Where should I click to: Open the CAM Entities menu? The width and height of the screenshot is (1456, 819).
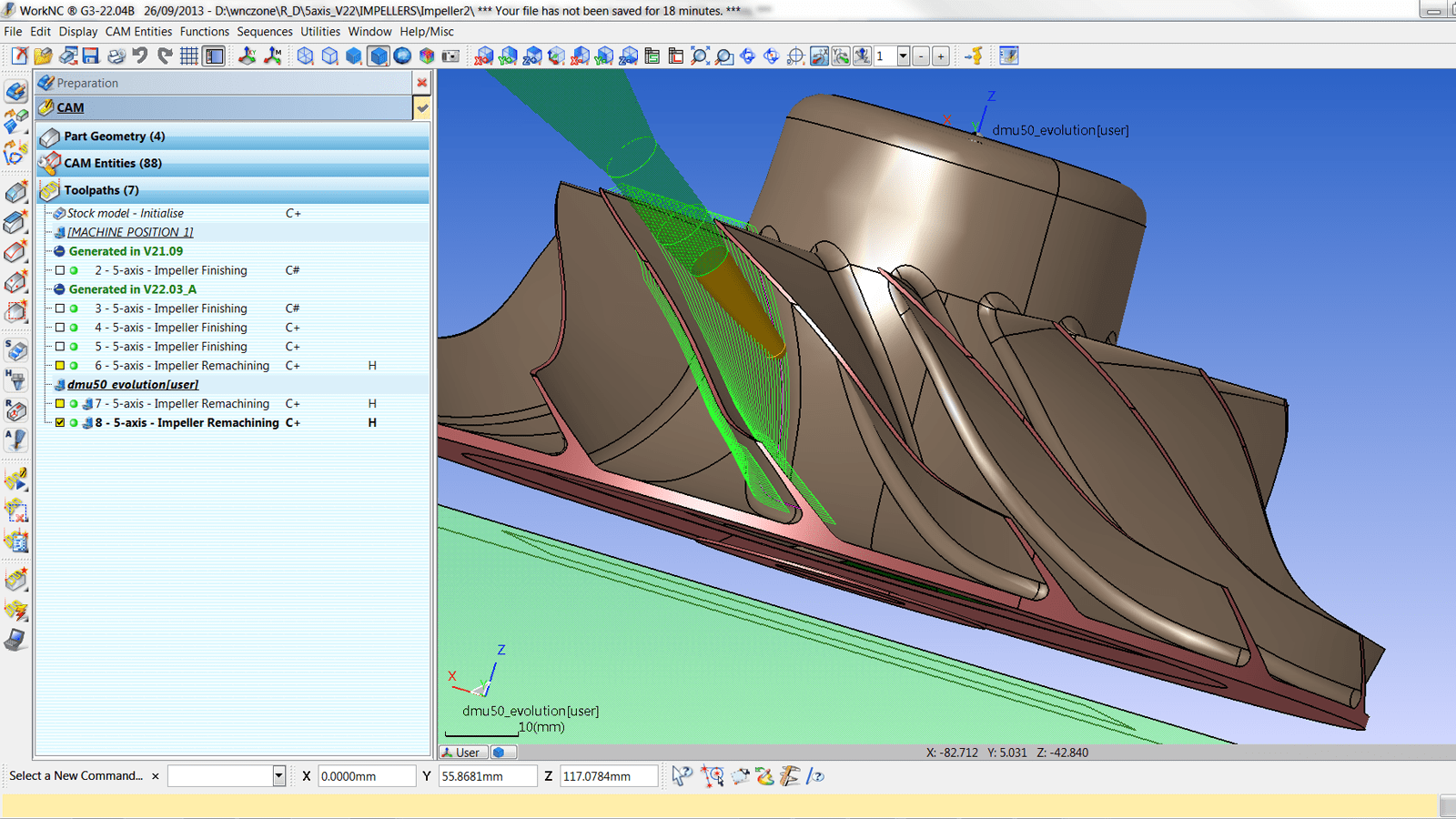coord(138,31)
